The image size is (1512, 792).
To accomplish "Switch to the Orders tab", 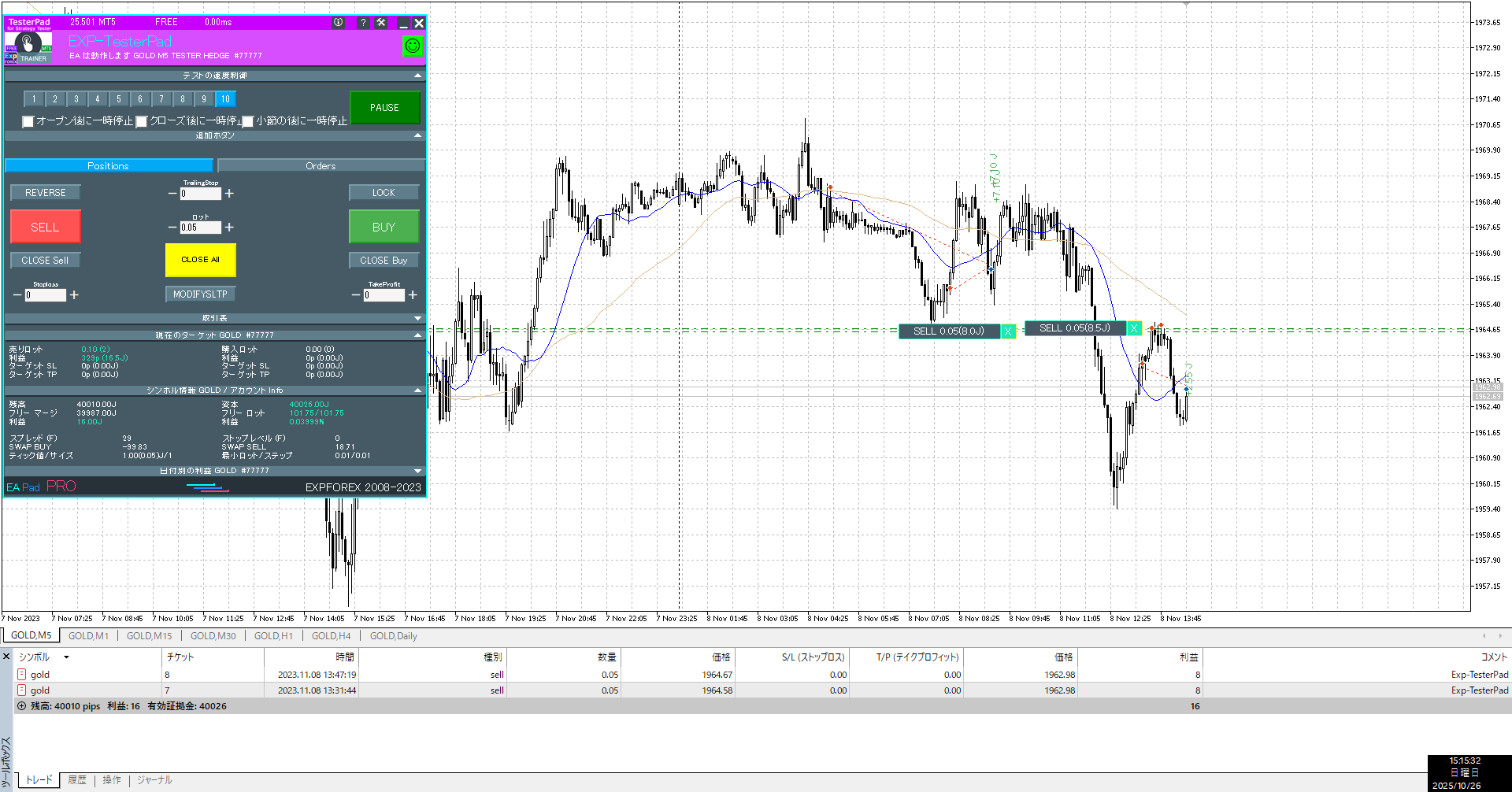I will (321, 166).
